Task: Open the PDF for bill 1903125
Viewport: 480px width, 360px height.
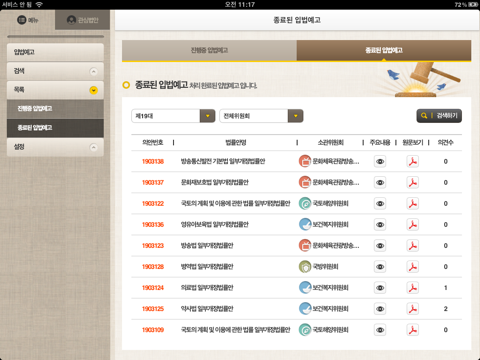Action: pyautogui.click(x=413, y=309)
